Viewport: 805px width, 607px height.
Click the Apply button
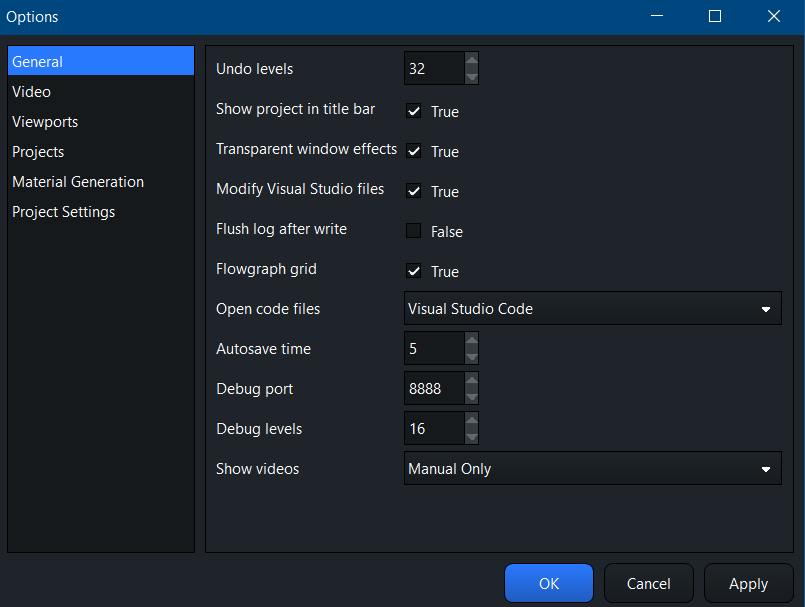[x=748, y=584]
